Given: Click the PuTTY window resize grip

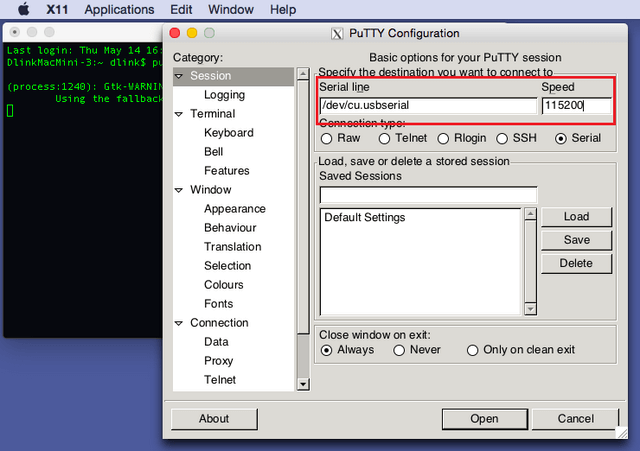Looking at the screenshot, I should tap(622, 433).
